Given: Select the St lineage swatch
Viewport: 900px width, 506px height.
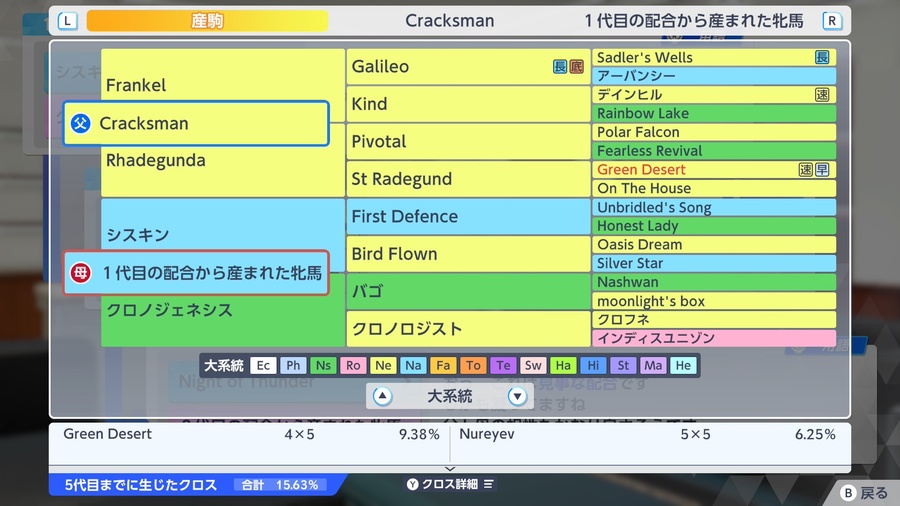Looking at the screenshot, I should tap(623, 365).
